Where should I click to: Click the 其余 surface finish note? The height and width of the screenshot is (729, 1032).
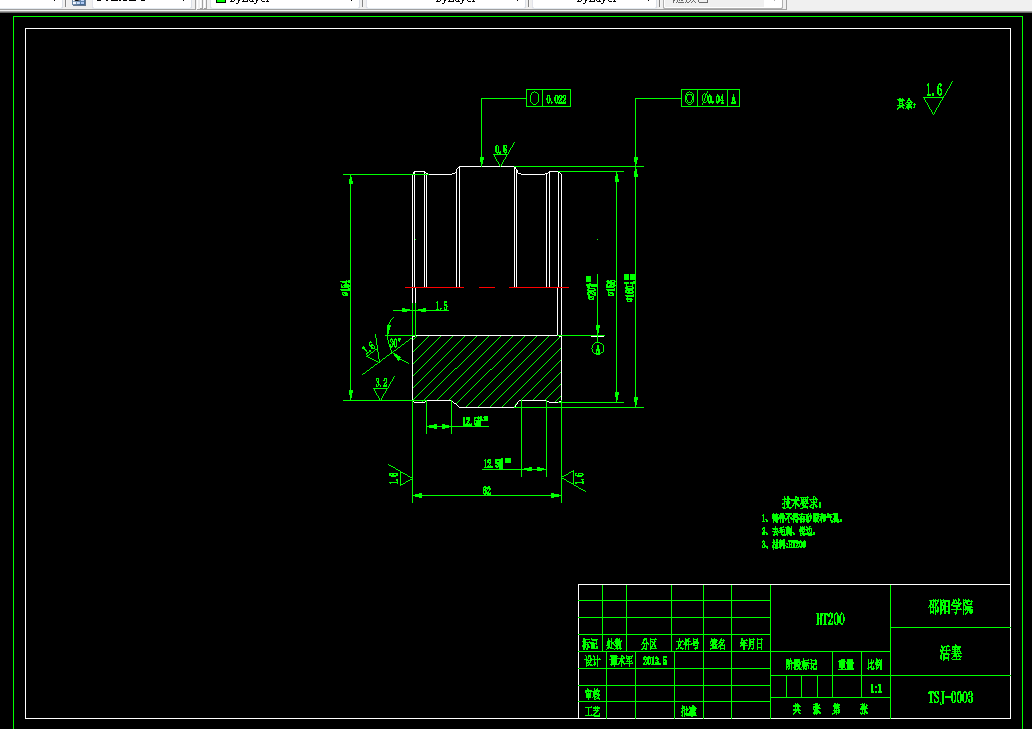tap(906, 104)
